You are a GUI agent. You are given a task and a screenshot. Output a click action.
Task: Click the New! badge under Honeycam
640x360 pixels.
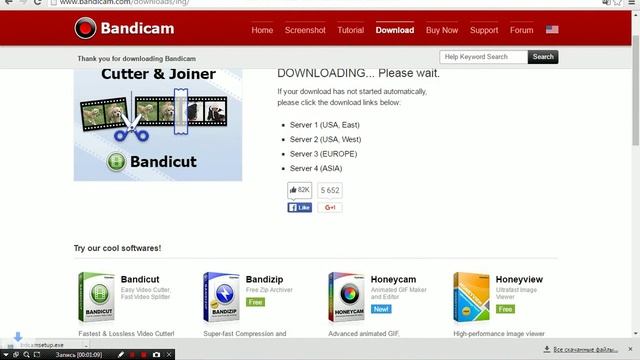[381, 309]
